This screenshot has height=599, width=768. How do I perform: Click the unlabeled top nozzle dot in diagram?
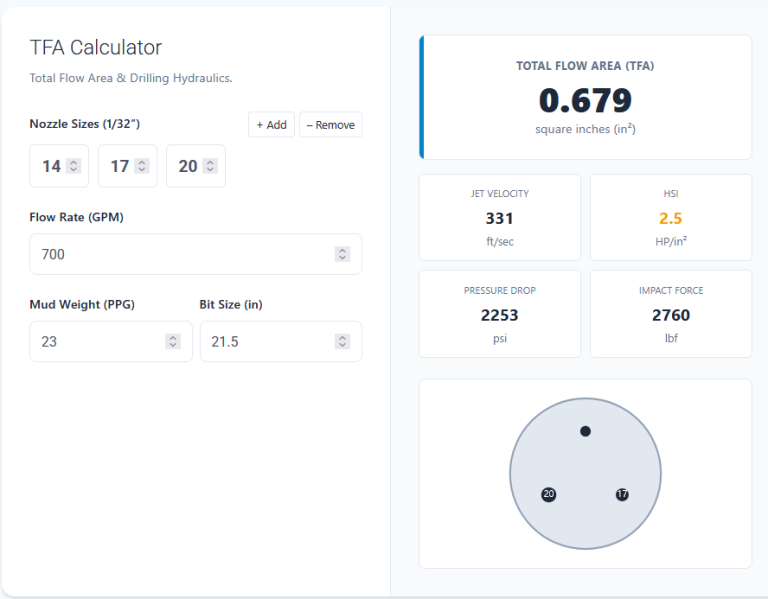[585, 431]
